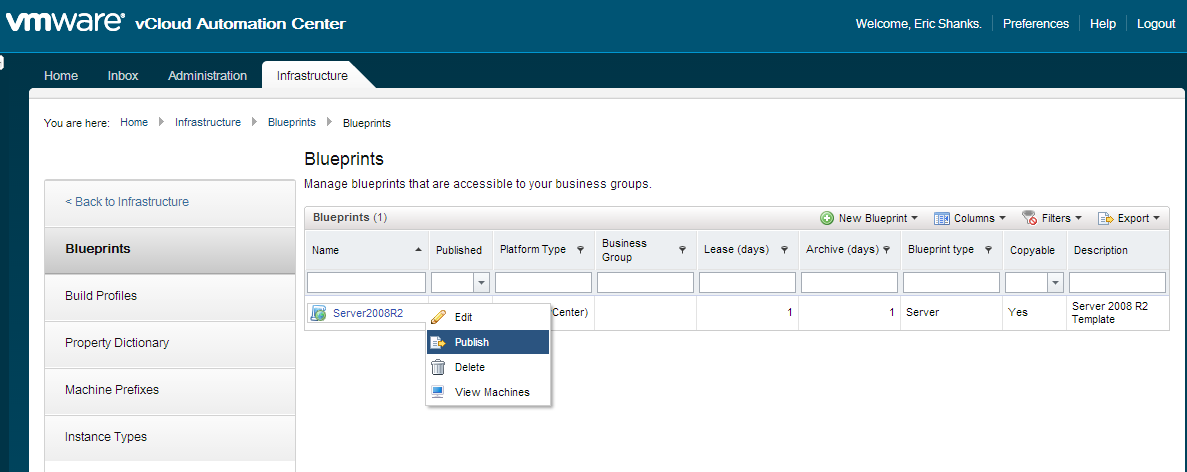Click the Description filter text field

tap(1117, 283)
